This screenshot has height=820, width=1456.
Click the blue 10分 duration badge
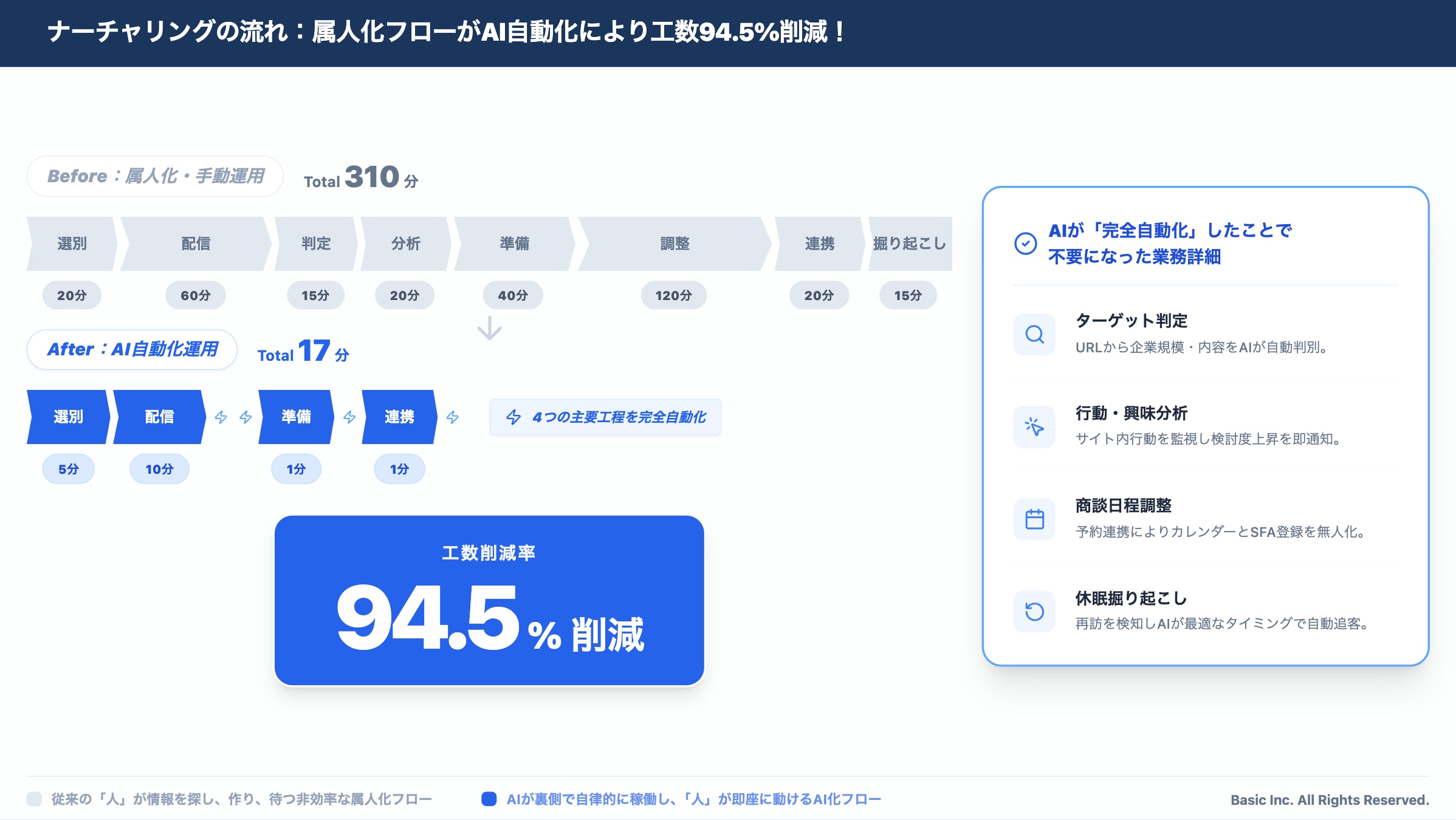[159, 469]
